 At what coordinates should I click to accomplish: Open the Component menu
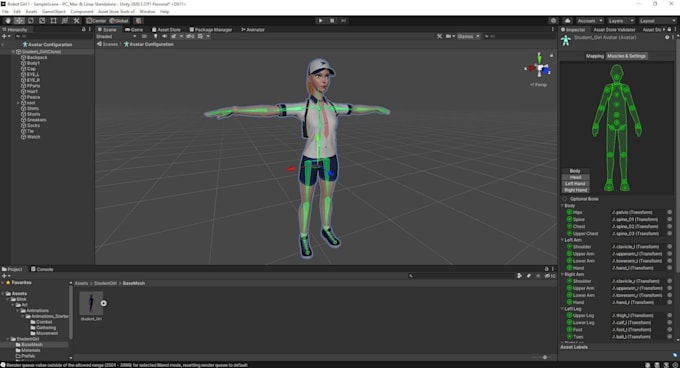pos(82,12)
